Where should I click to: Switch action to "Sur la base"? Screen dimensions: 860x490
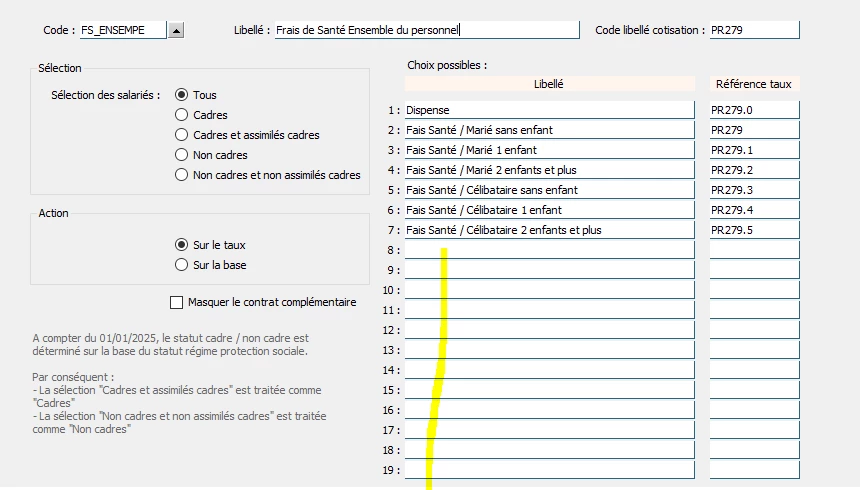181,265
